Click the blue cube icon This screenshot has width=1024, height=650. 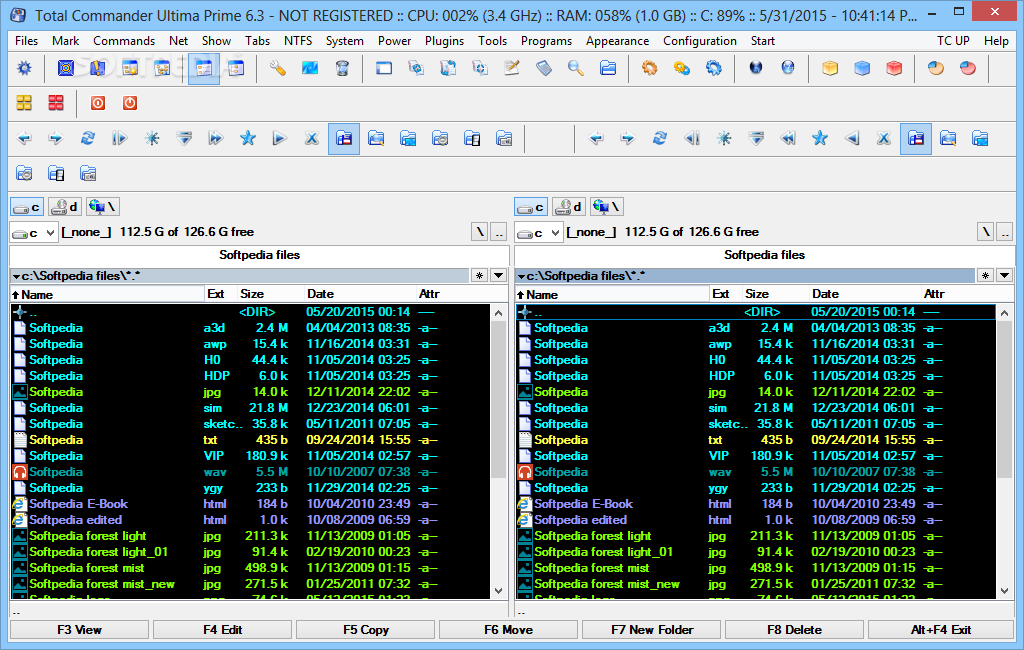[862, 68]
